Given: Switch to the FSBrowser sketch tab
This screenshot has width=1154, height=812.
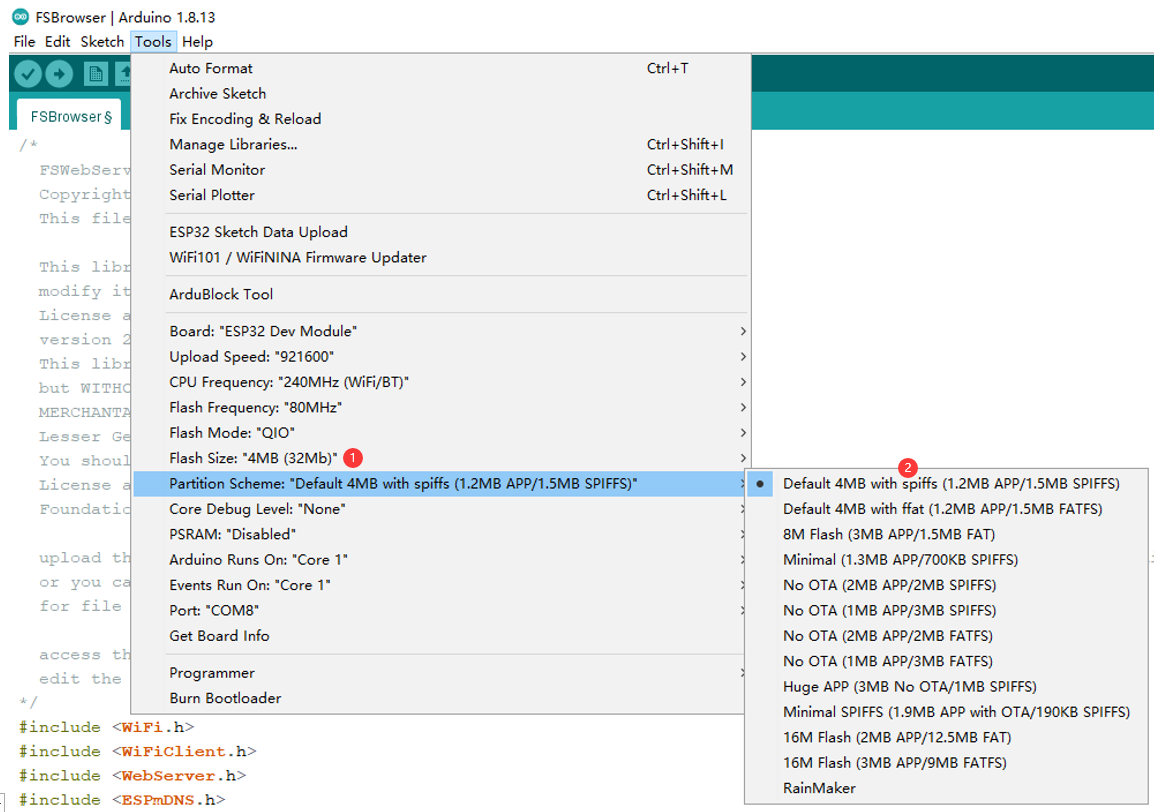Looking at the screenshot, I should pyautogui.click(x=71, y=116).
